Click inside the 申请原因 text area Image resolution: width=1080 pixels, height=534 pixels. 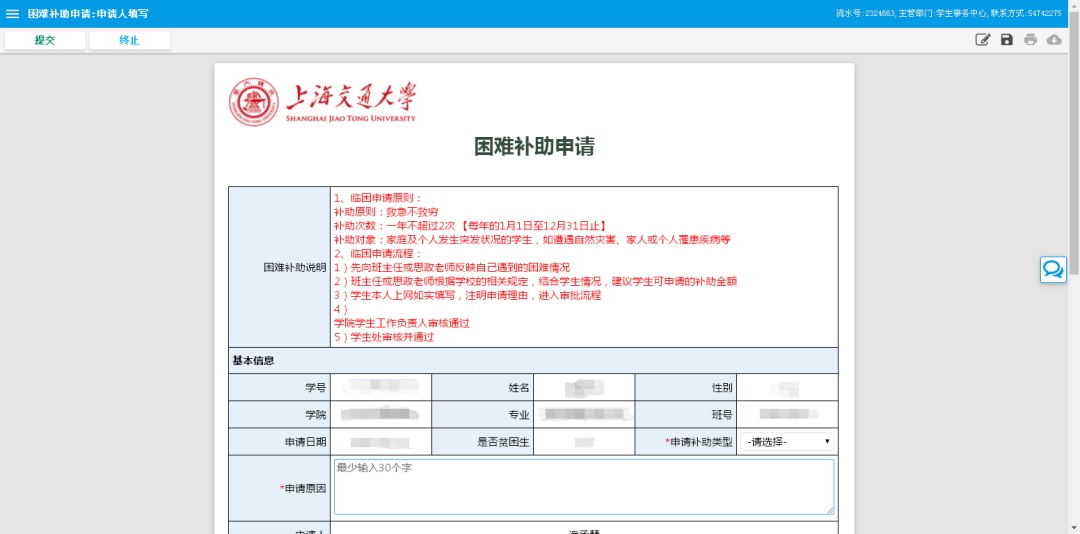coord(583,487)
